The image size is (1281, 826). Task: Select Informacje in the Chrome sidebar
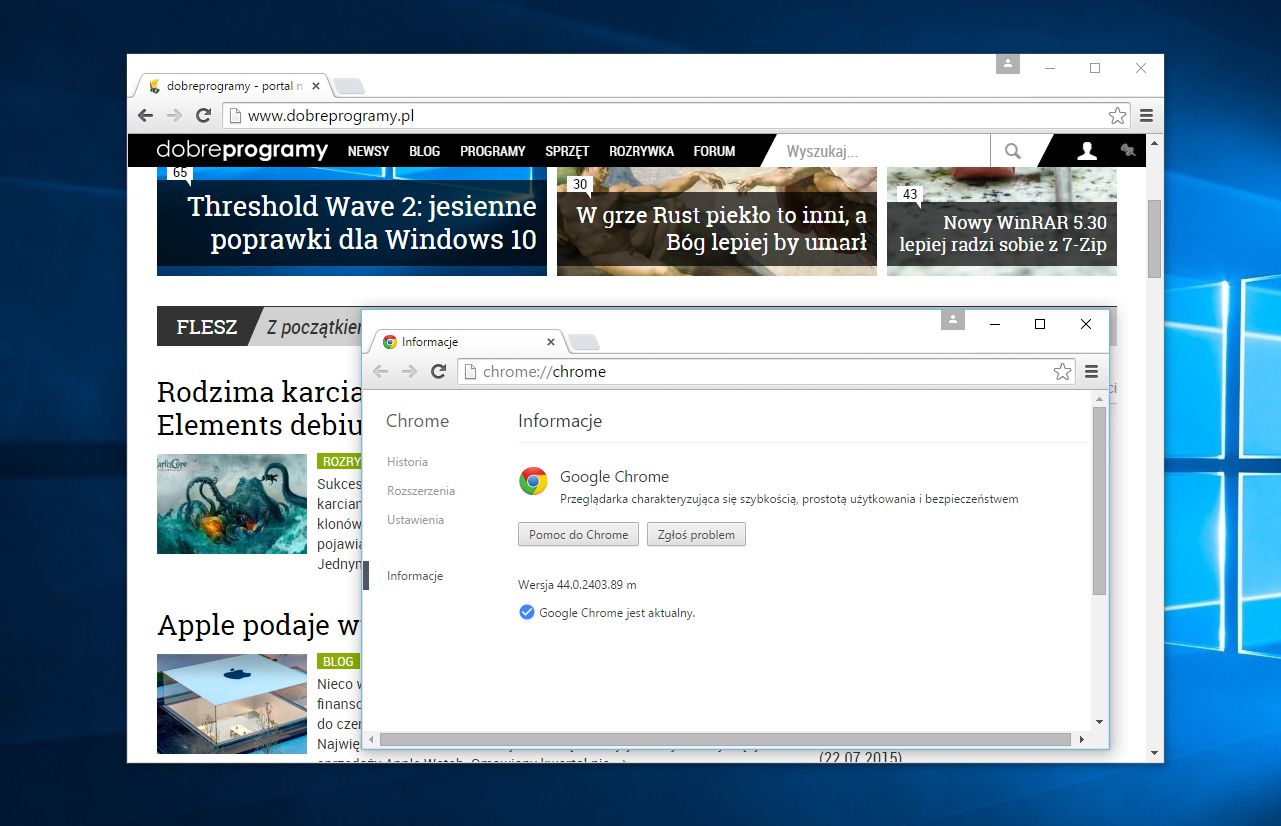[x=415, y=576]
